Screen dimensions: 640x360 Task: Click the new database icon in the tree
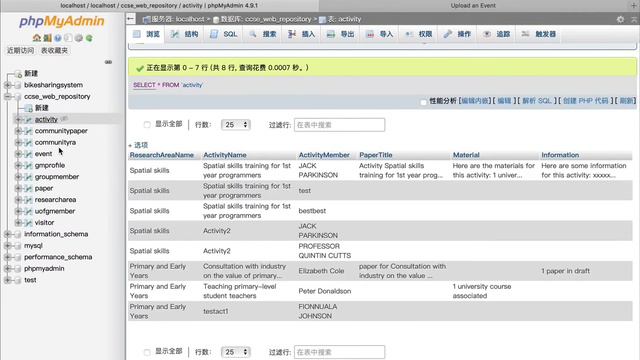click(18, 74)
